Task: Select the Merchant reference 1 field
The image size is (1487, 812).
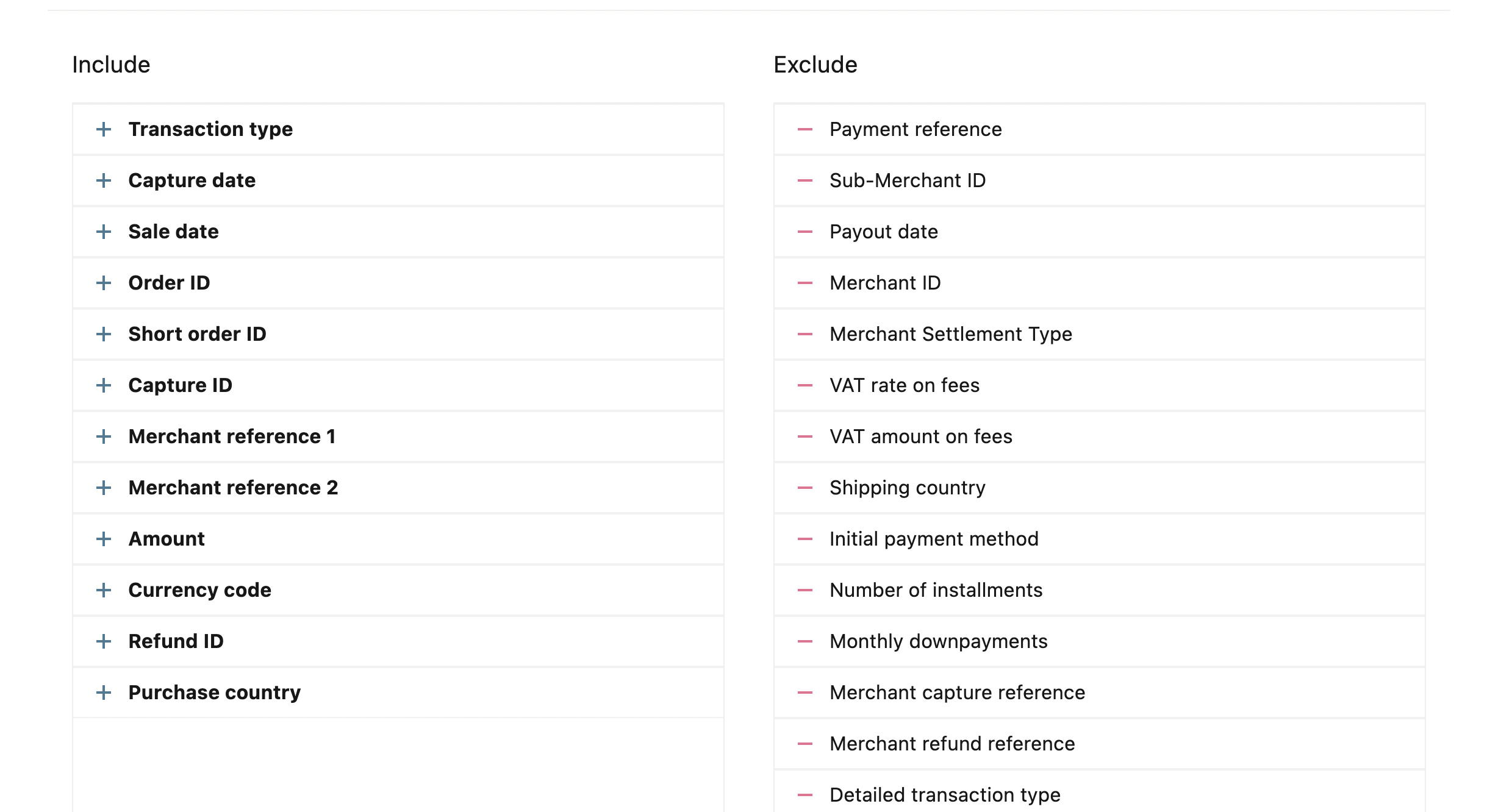Action: (x=398, y=436)
